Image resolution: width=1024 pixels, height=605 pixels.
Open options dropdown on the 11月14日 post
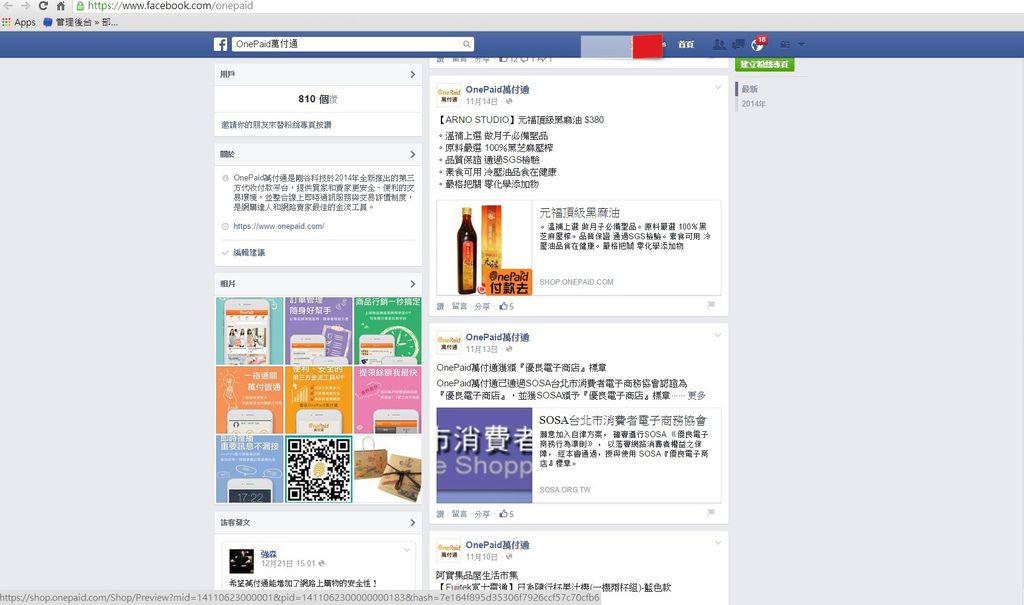click(717, 88)
